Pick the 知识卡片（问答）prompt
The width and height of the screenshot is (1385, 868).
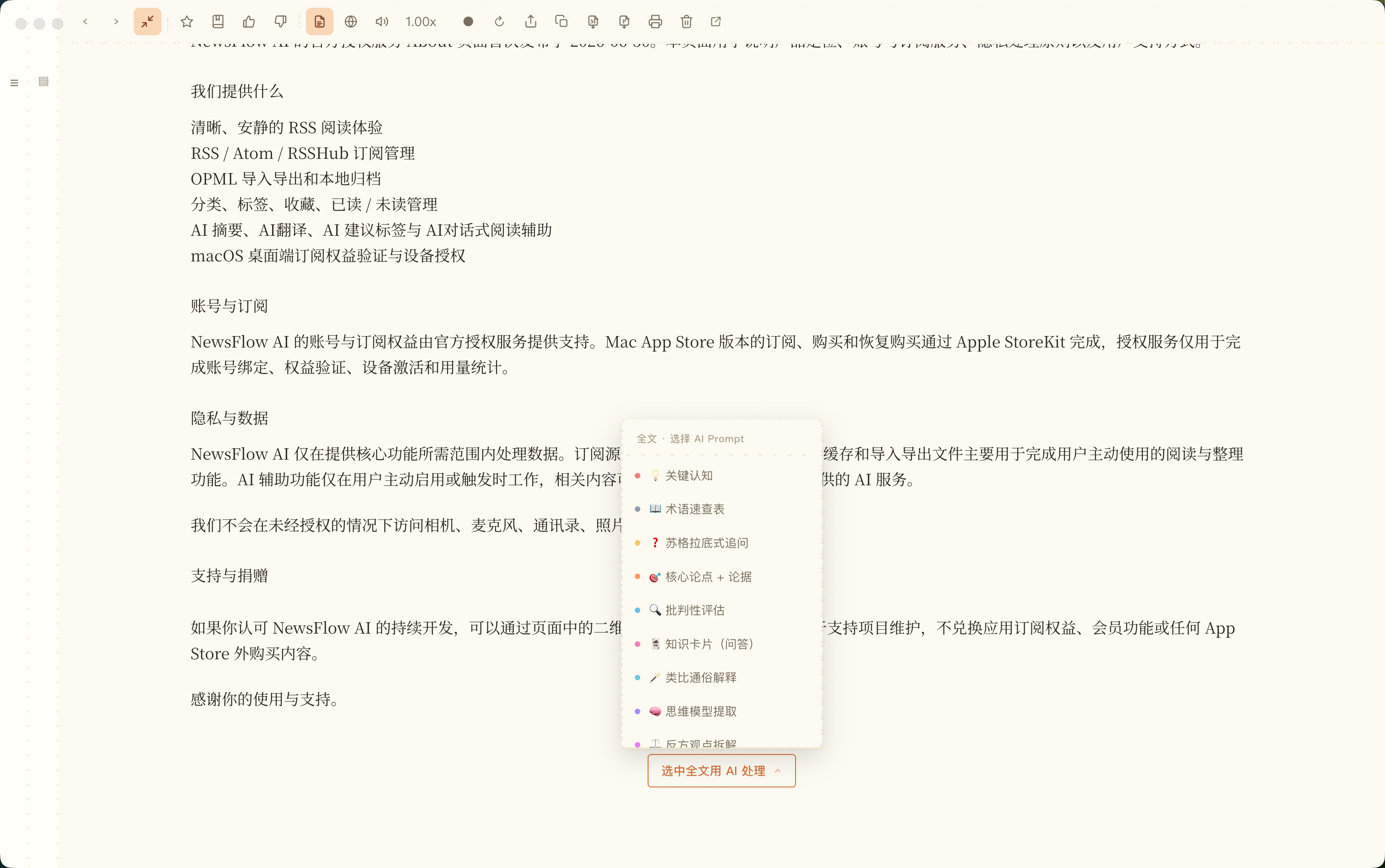[722, 644]
